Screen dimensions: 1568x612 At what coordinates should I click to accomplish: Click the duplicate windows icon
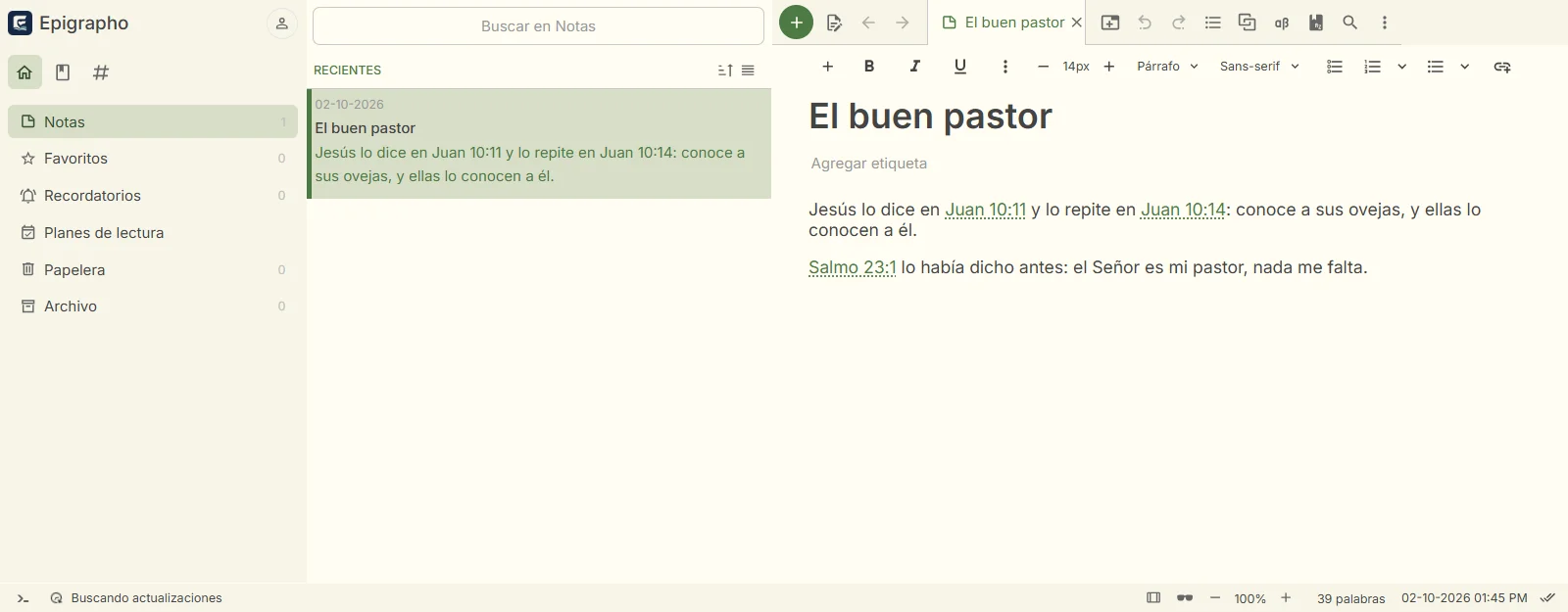tap(1248, 23)
